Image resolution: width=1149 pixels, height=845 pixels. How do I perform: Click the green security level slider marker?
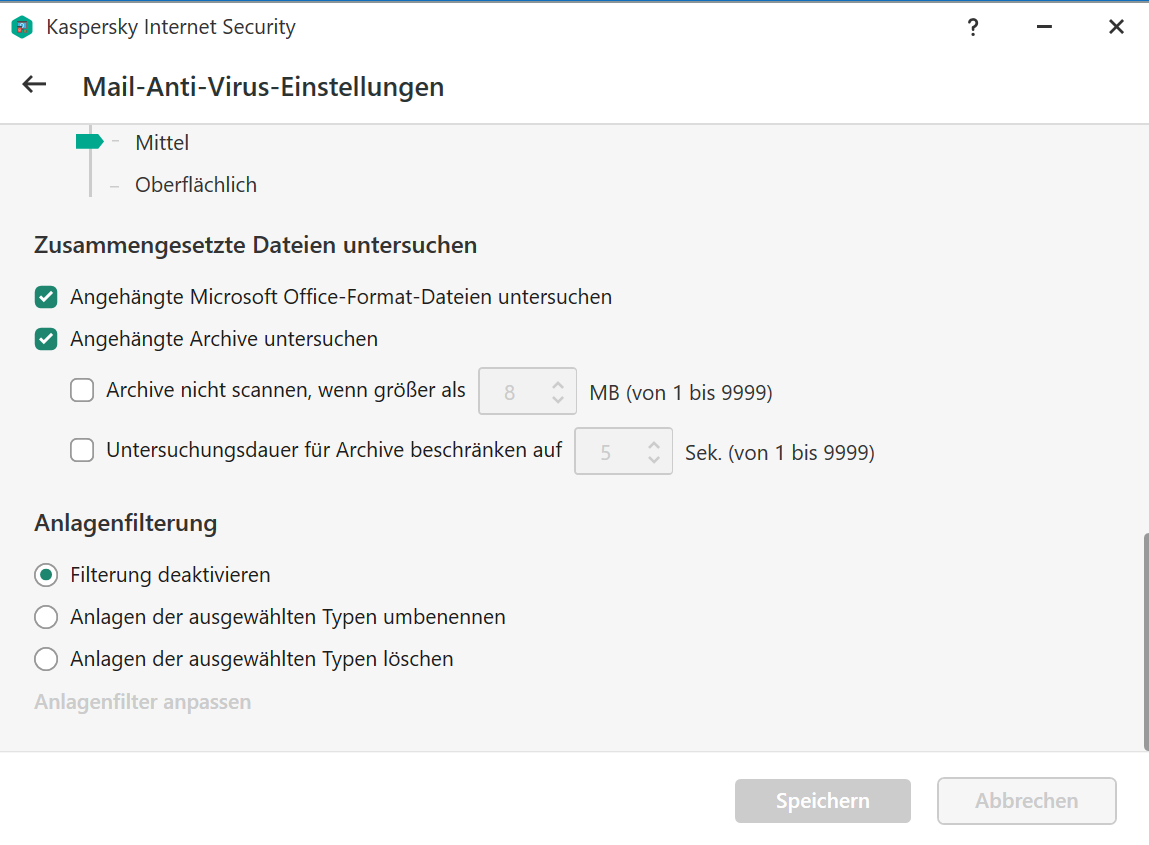89,141
